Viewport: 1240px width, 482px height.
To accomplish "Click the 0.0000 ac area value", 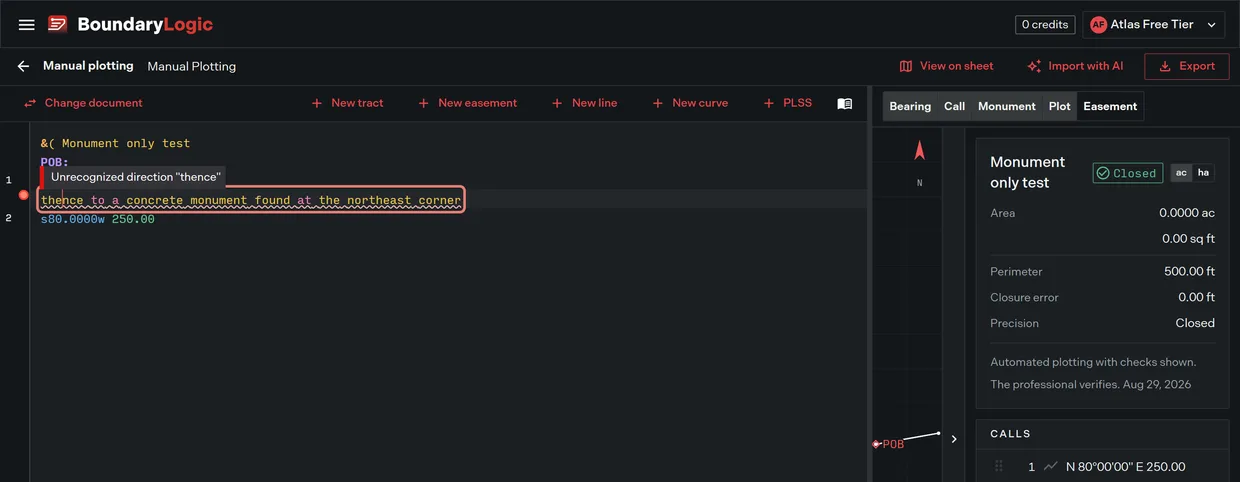I will point(1187,213).
